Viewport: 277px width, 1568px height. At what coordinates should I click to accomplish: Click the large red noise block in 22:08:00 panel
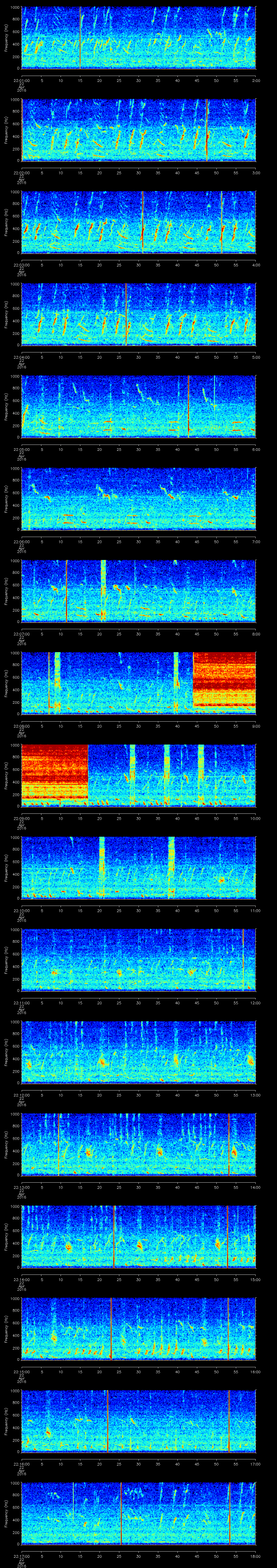pyautogui.click(x=224, y=679)
